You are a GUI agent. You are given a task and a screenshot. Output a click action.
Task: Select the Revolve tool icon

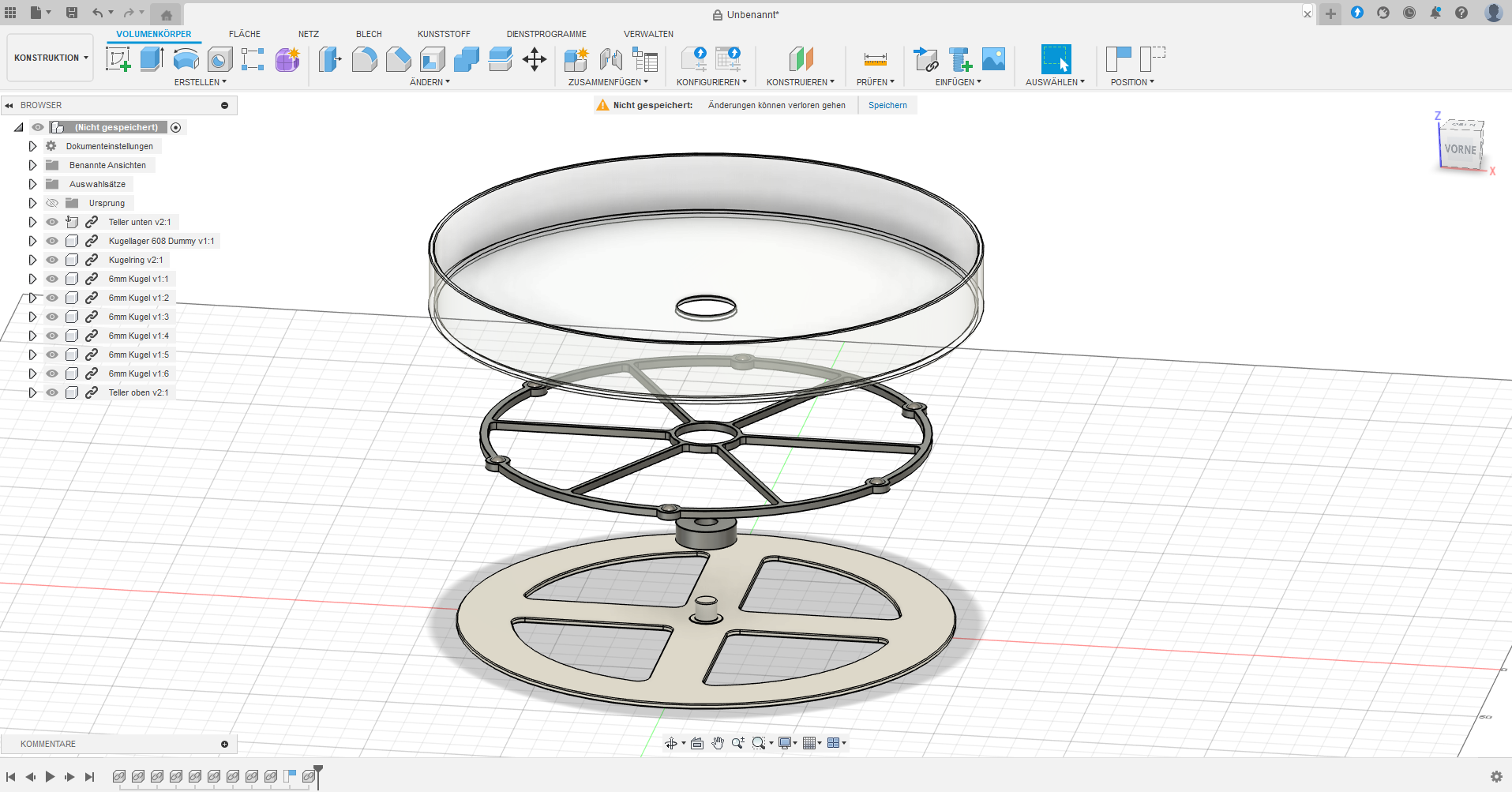pos(186,59)
